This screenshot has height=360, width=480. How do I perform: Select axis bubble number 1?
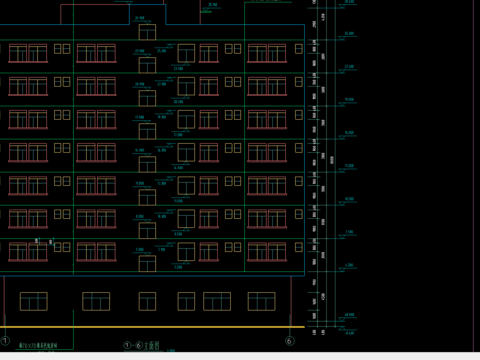[5, 341]
